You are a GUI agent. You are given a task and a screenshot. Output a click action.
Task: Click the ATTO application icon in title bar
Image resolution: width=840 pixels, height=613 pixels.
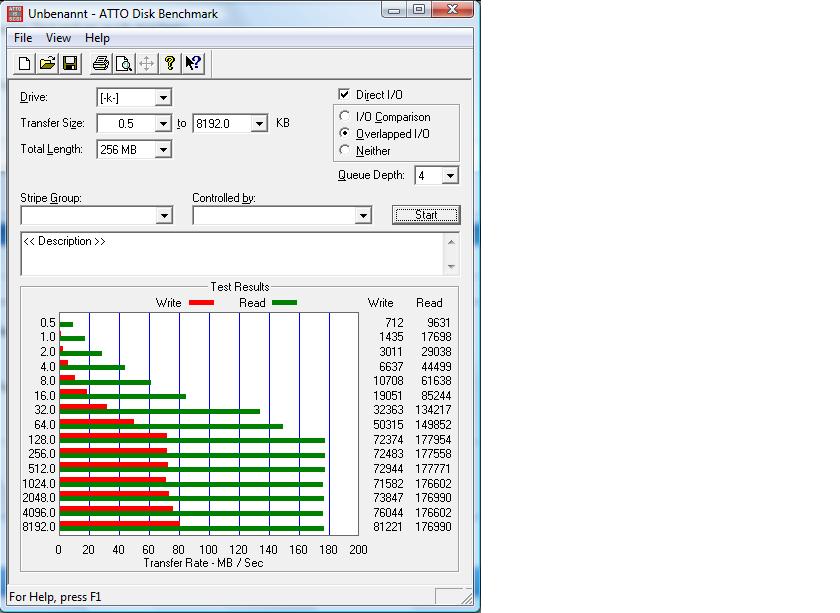(x=14, y=13)
